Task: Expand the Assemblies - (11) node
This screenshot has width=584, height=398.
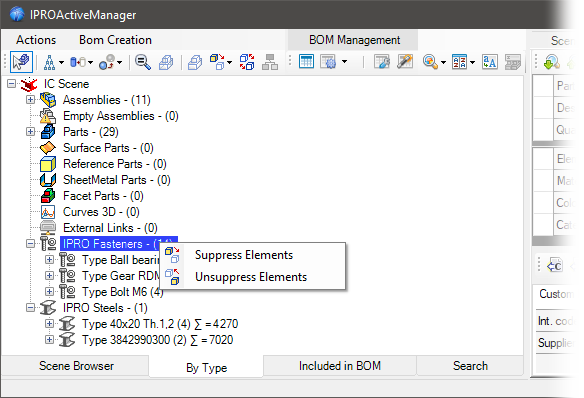Action: (31, 100)
